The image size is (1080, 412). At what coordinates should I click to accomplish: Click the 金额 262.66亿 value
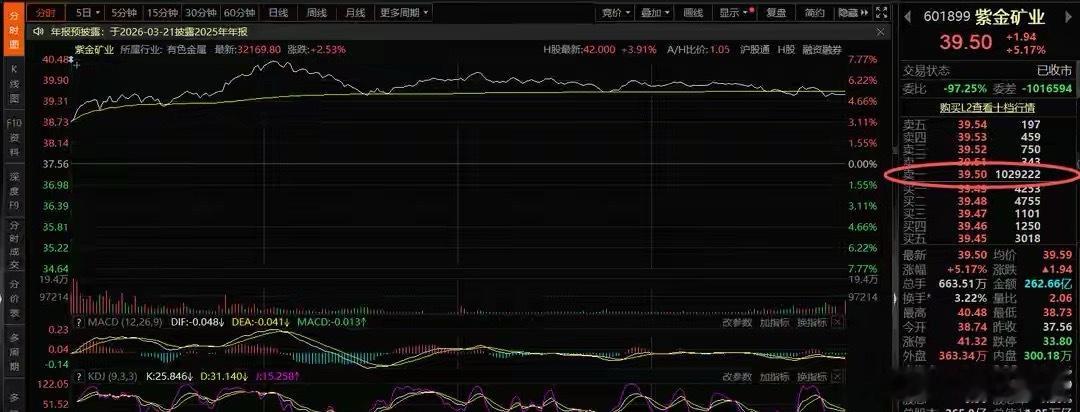[x=1047, y=284]
